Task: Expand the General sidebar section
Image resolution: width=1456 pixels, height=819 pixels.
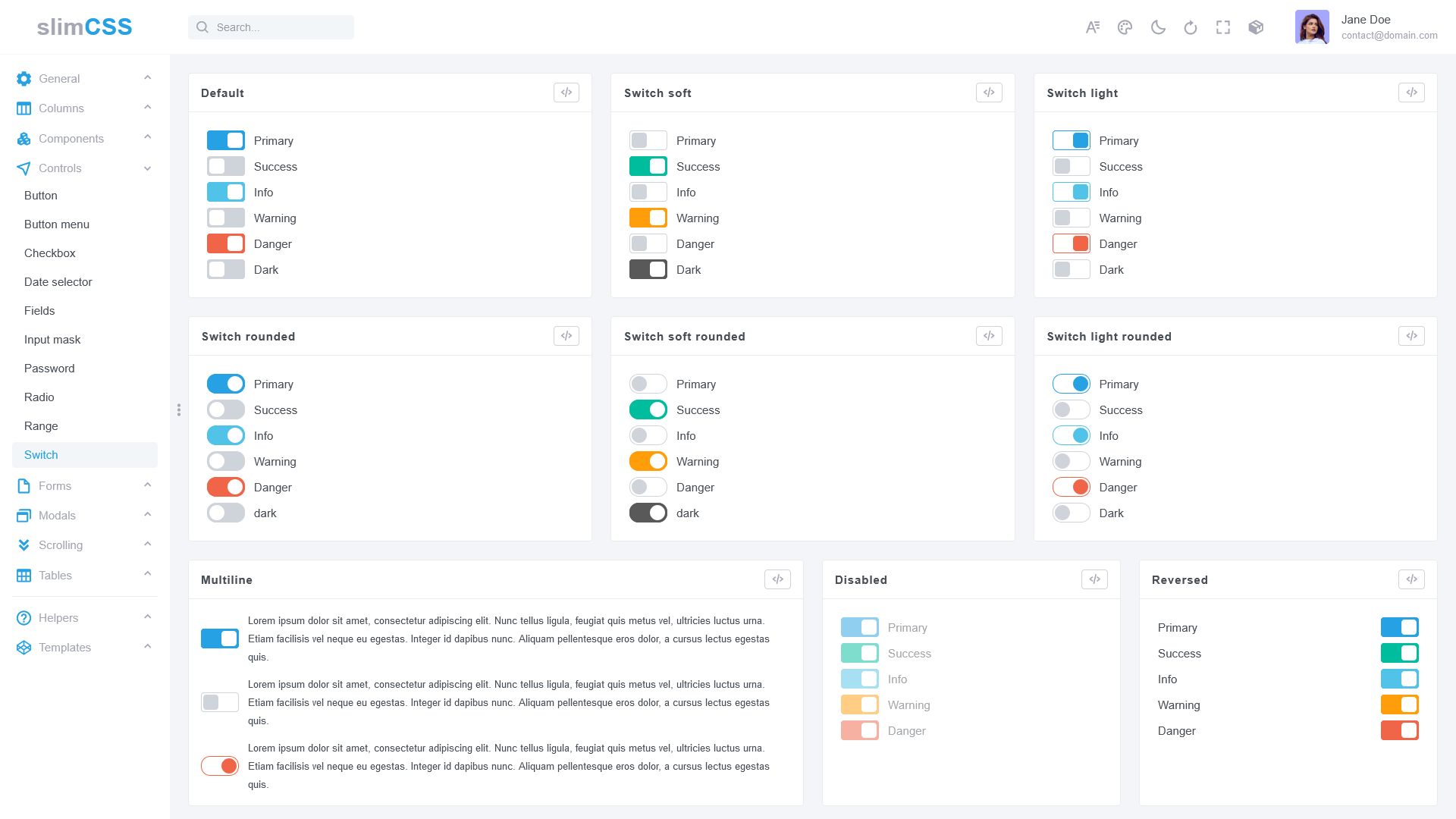Action: click(83, 79)
